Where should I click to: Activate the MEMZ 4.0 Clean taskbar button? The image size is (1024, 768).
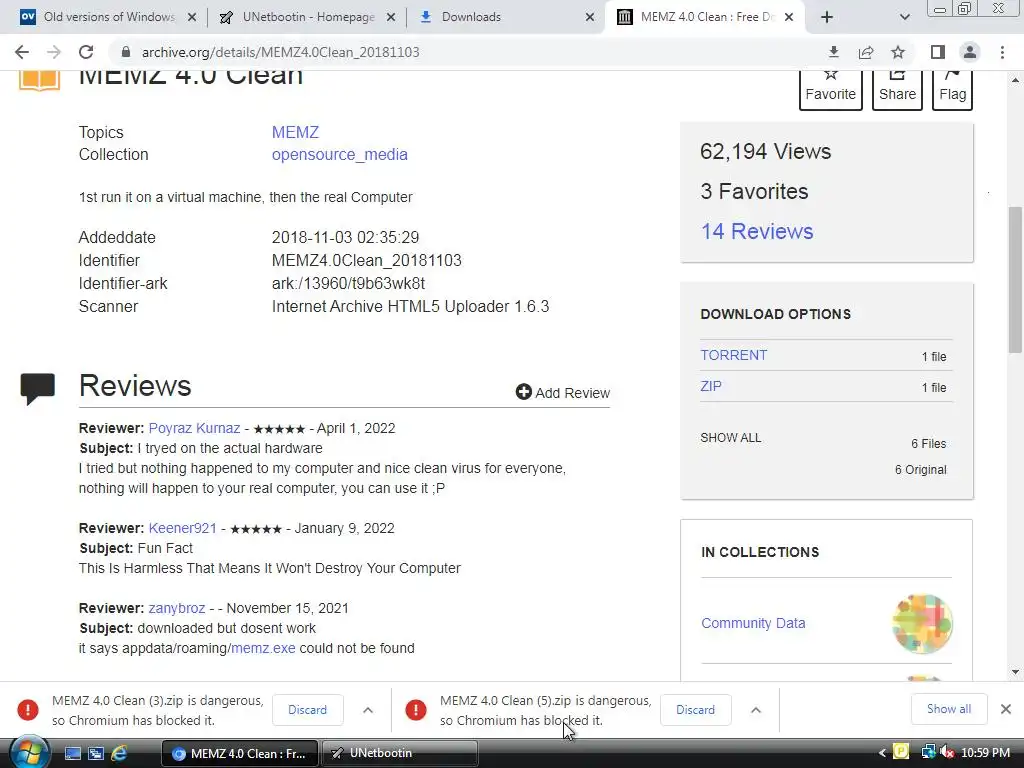(x=240, y=754)
